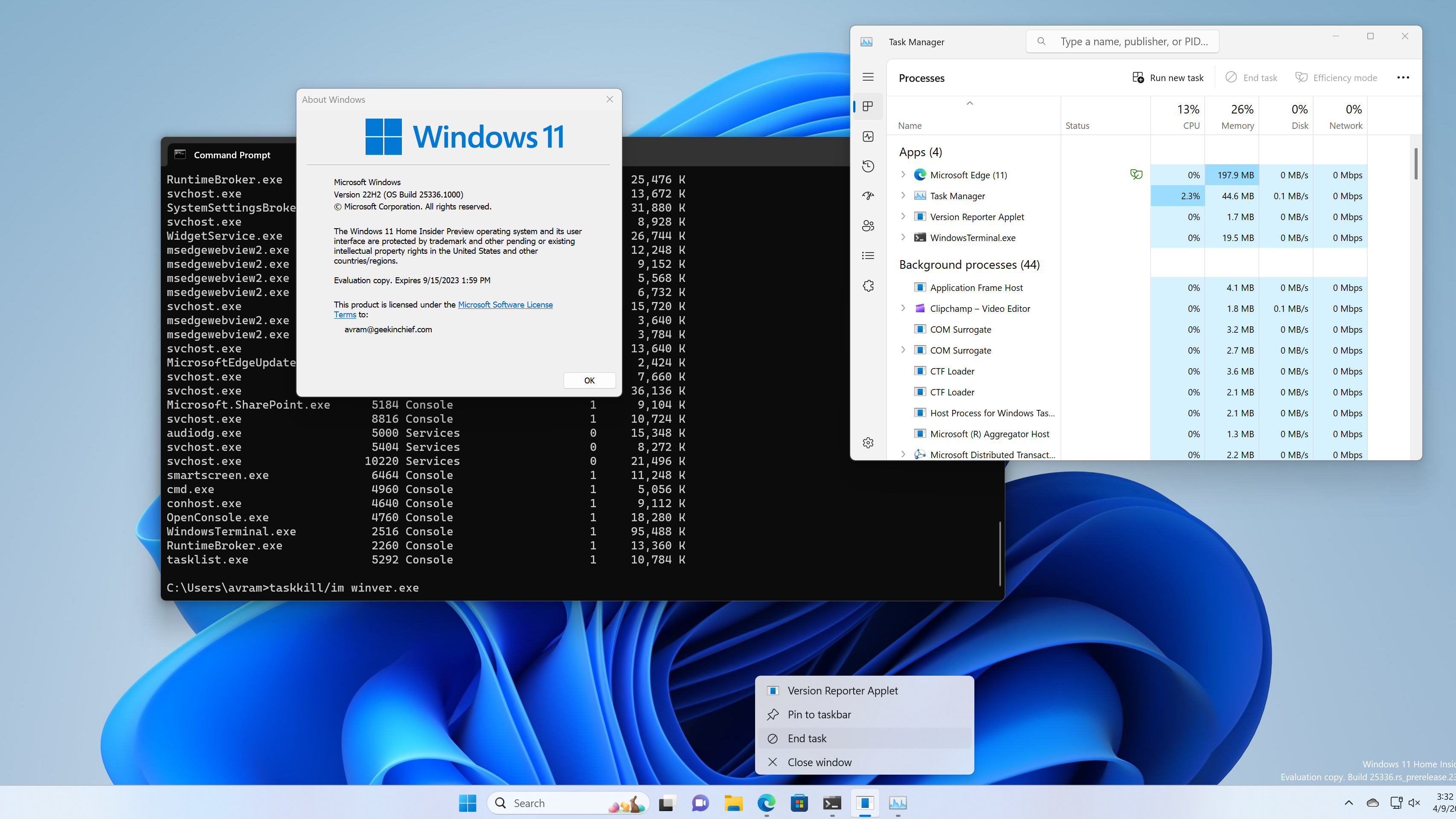This screenshot has width=1456, height=819.
Task: Expand the WindowsTerminal.exe process group
Action: click(x=903, y=238)
